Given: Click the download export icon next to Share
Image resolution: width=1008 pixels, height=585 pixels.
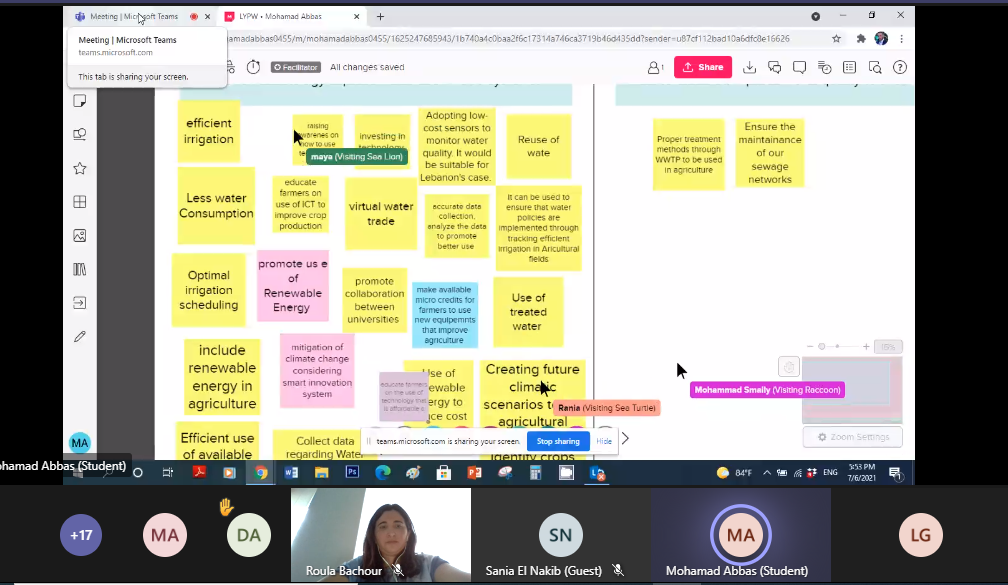Looking at the screenshot, I should pos(749,67).
